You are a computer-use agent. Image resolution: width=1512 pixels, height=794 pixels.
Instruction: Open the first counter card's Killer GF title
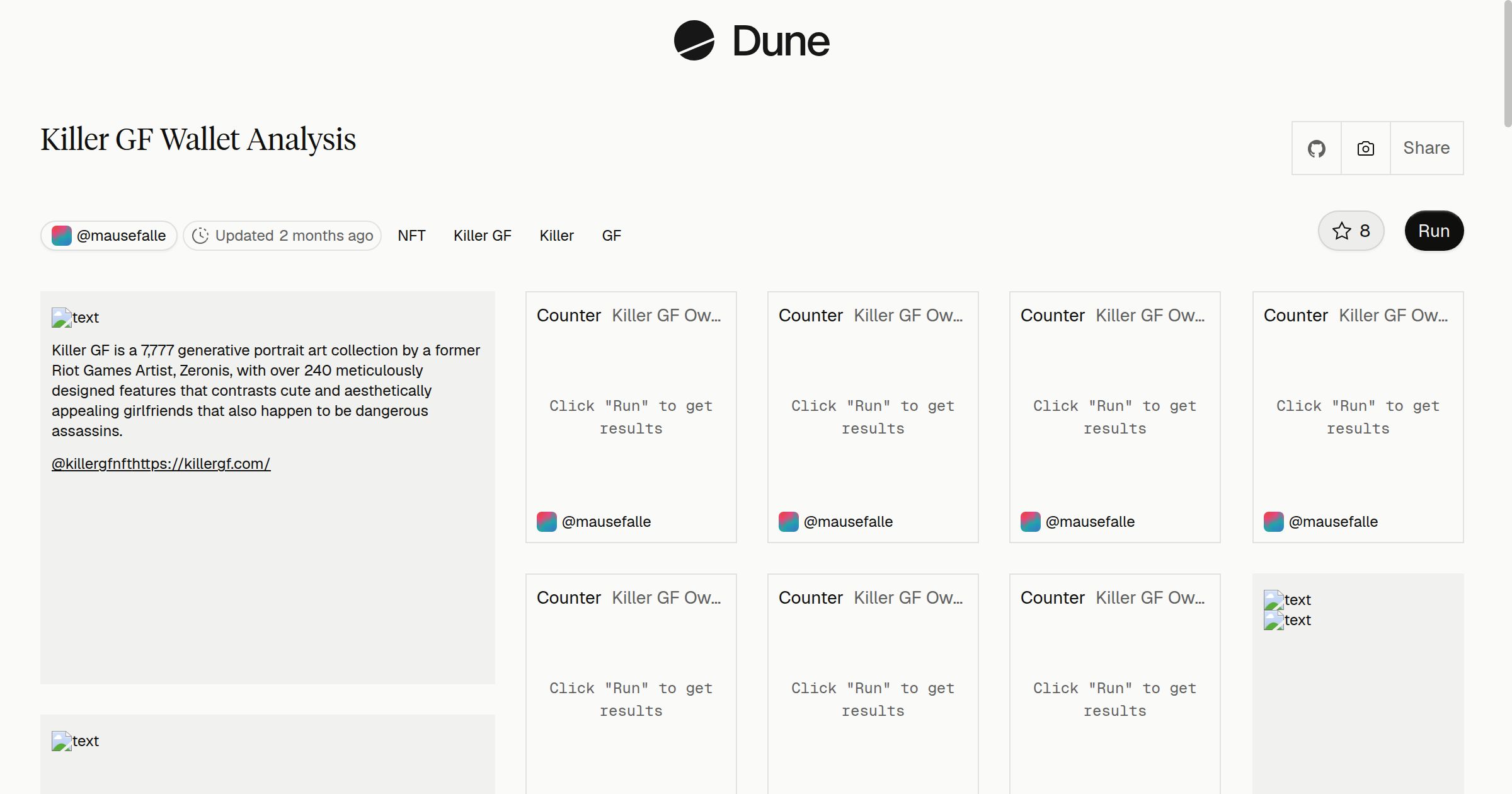667,315
